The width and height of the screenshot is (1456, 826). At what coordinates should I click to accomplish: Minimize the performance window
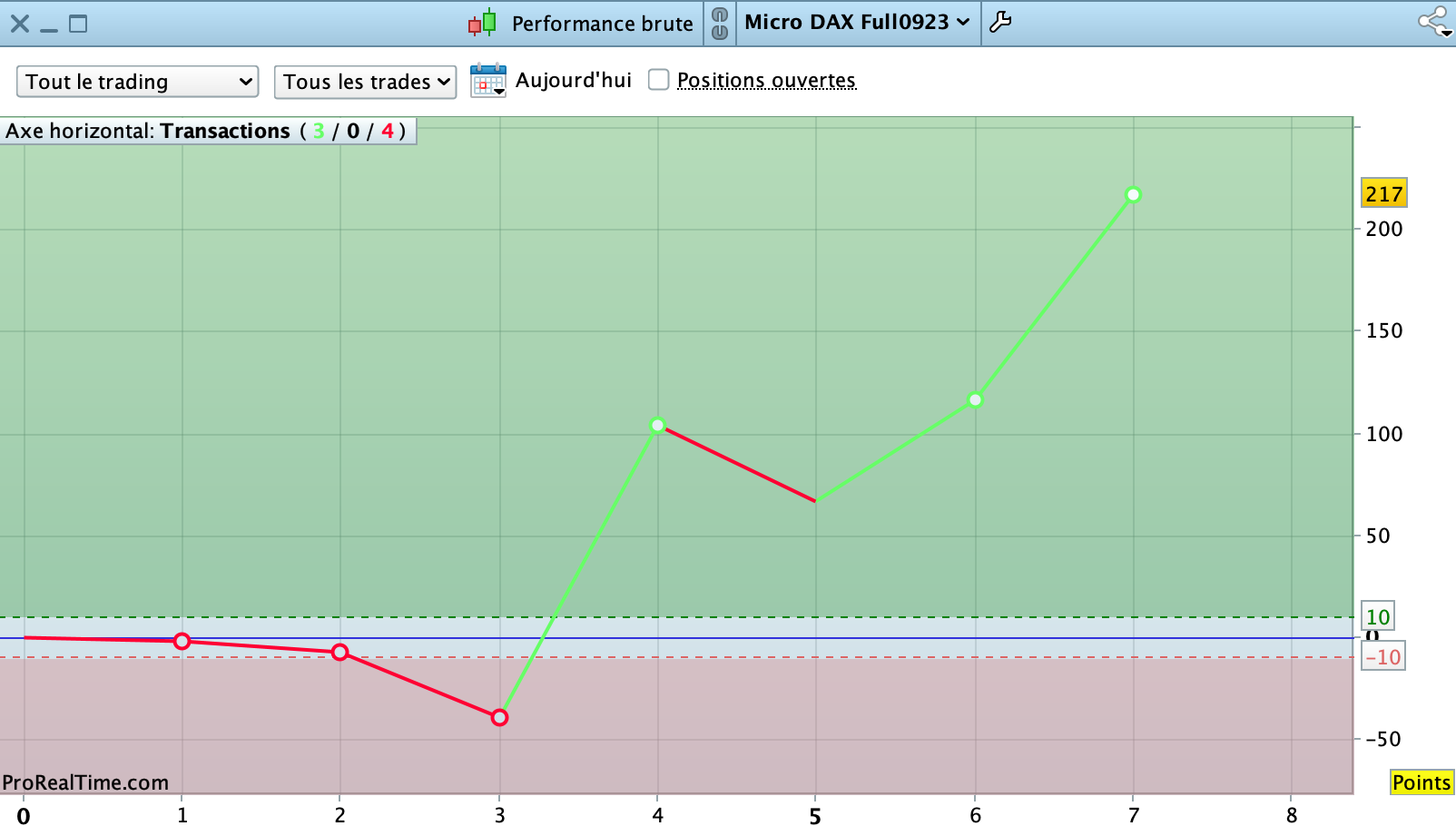coord(49,30)
